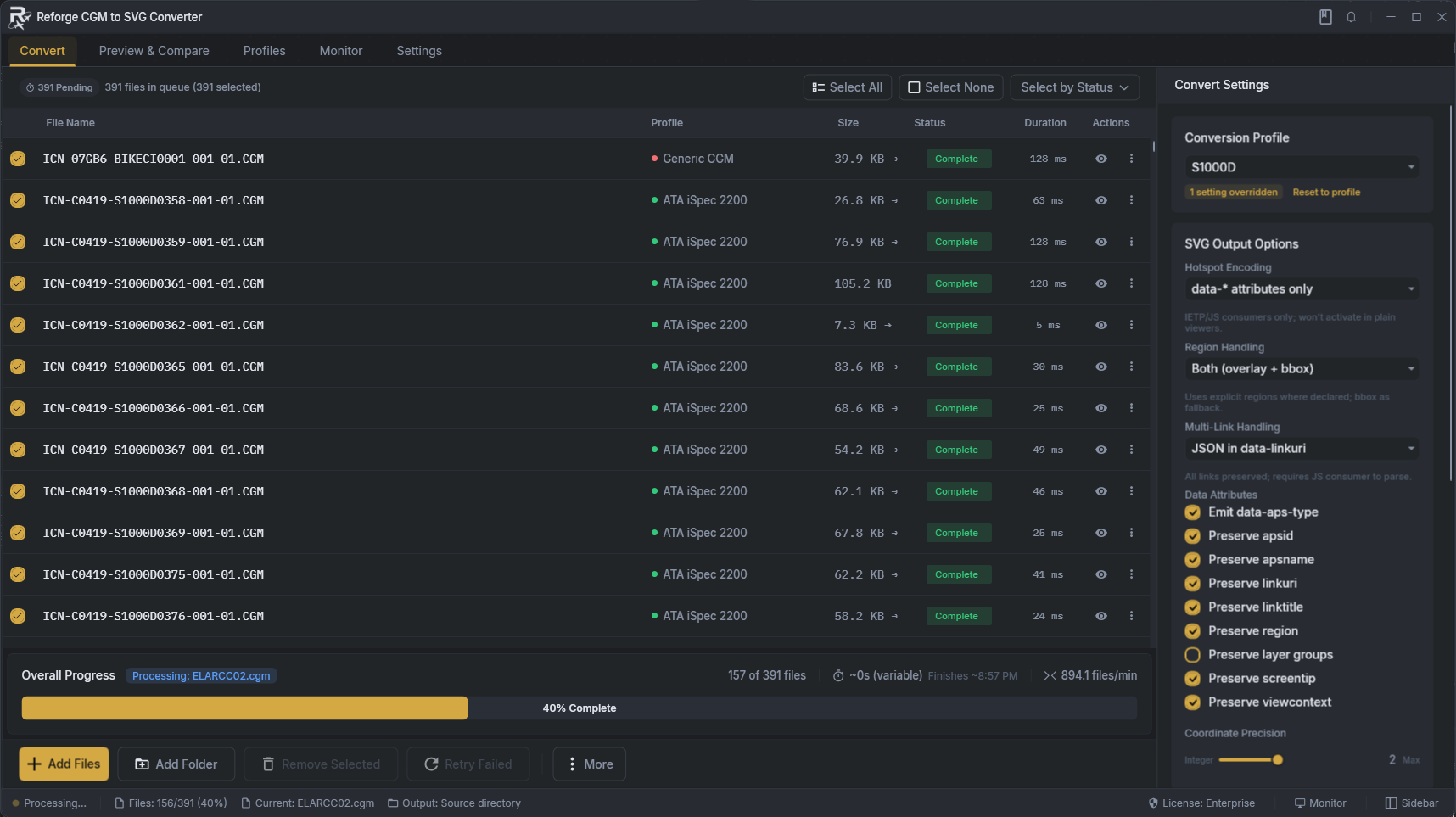Click the 391 Pending badge

coord(59,87)
